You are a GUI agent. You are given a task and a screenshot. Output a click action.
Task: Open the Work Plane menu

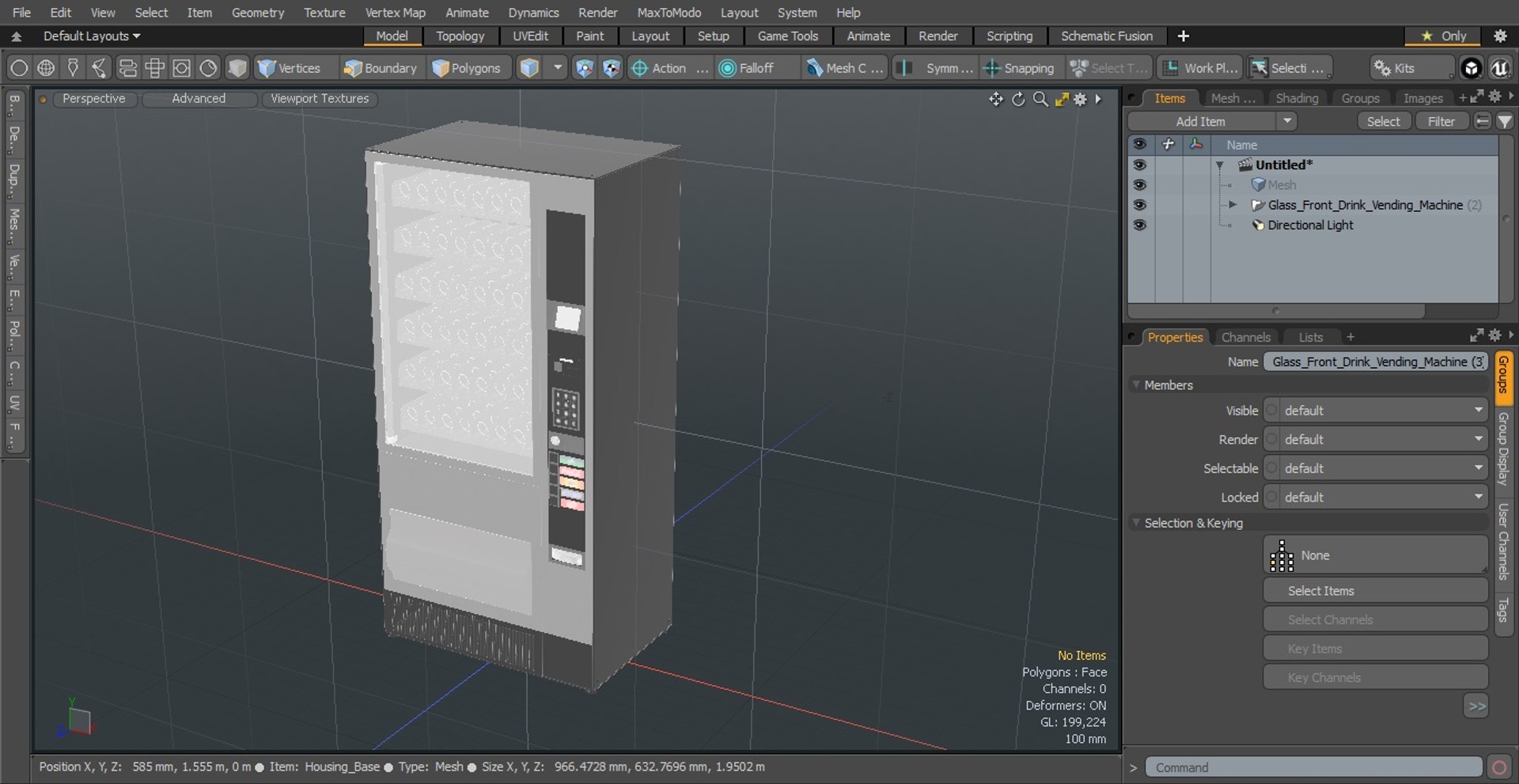[1201, 68]
